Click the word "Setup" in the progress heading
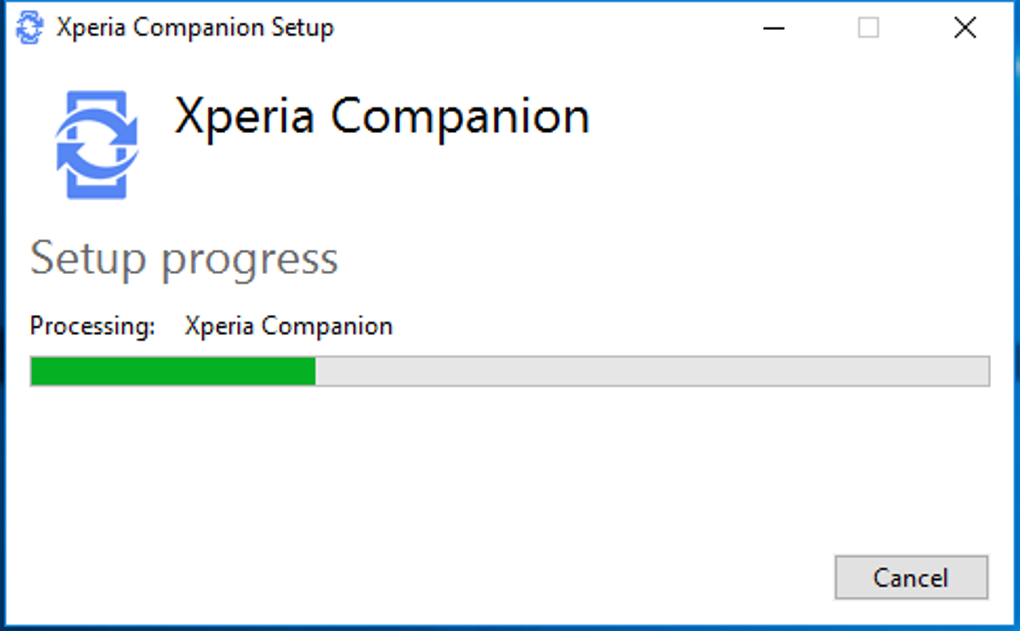Viewport: 1020px width, 631px height. pos(89,258)
